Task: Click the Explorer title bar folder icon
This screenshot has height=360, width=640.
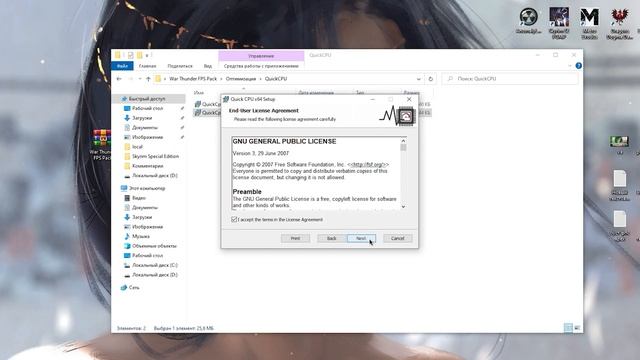Action: click(x=118, y=55)
